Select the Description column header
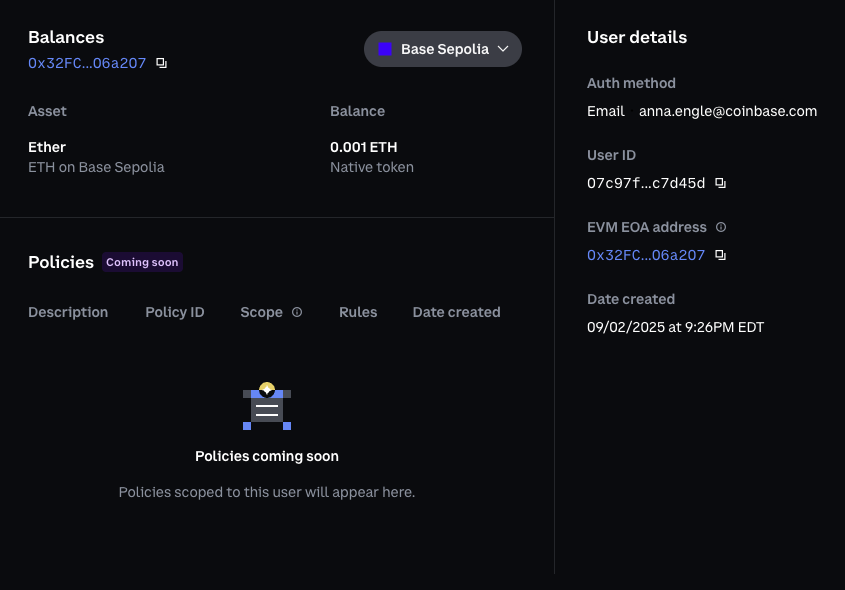 coord(68,312)
